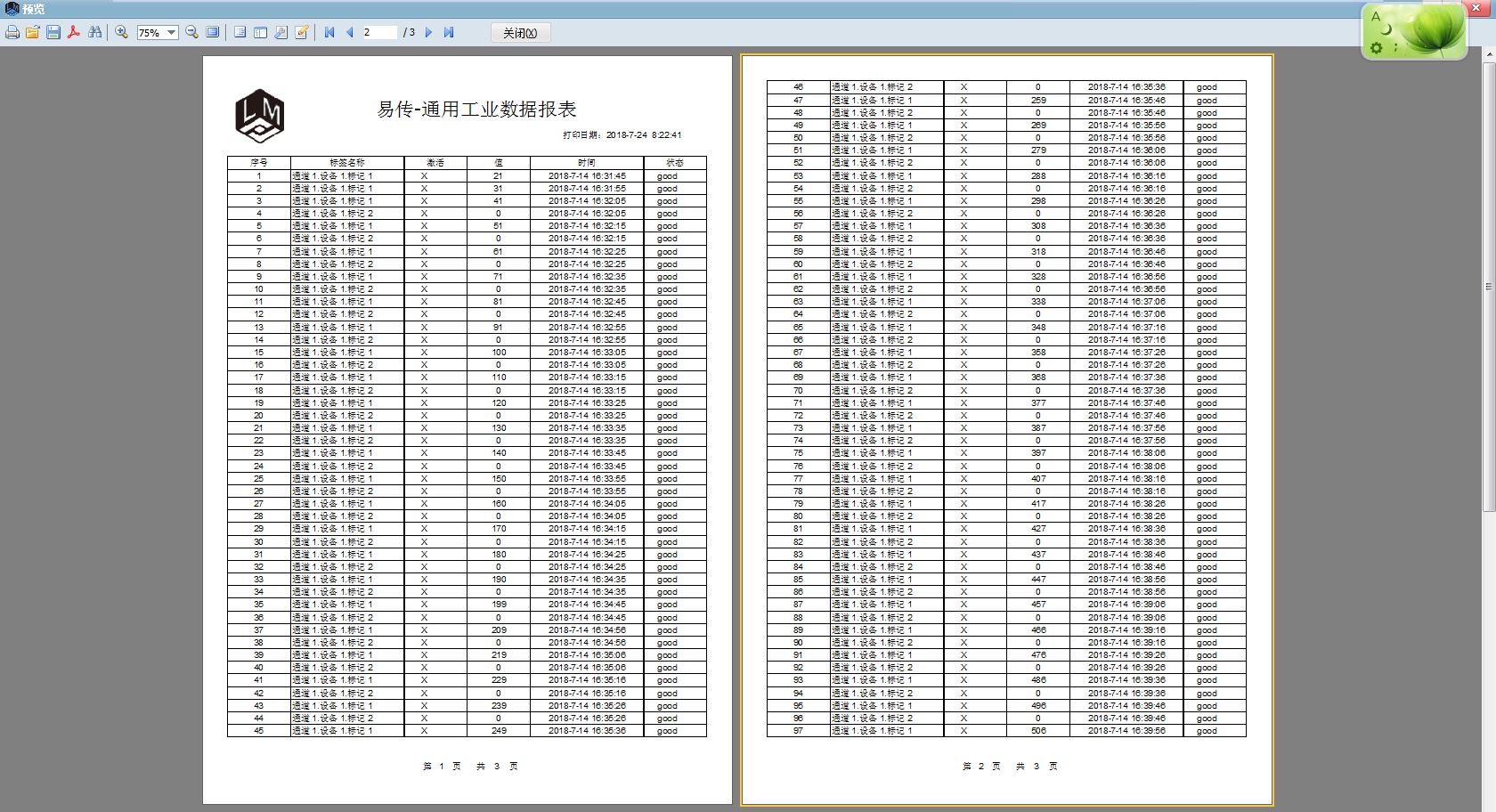Expand the 75% zoom level dropdown
Image resolution: width=1496 pixels, height=812 pixels.
(171, 33)
